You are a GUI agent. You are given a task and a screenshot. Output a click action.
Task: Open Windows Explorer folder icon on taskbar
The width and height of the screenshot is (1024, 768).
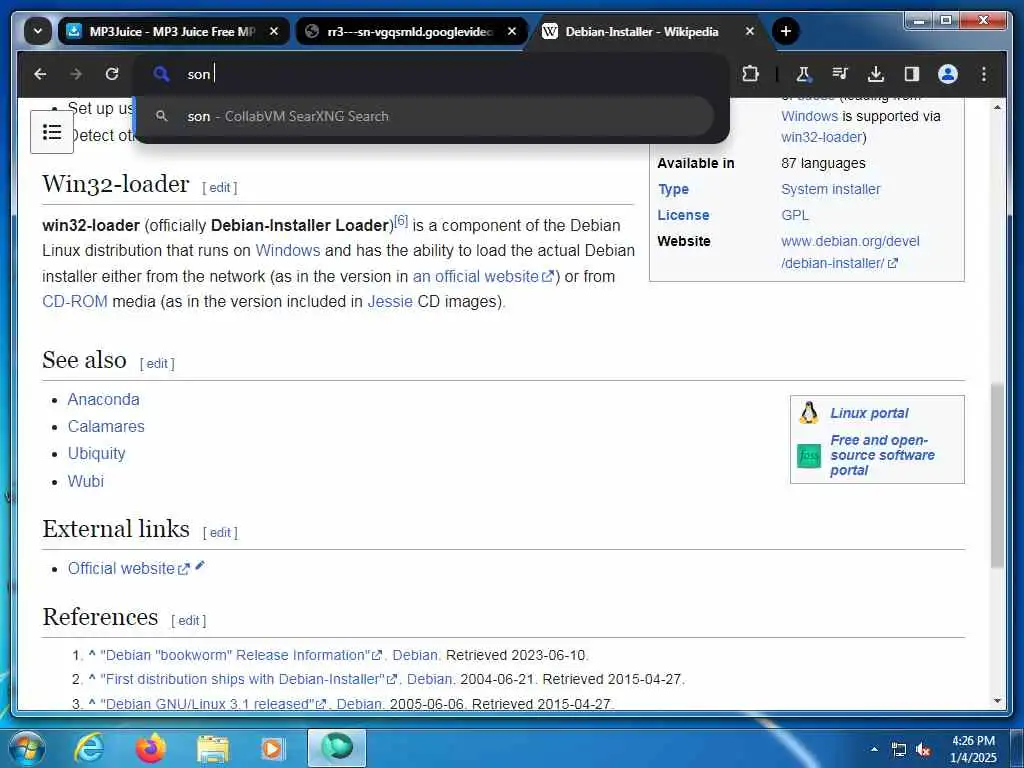[x=213, y=750]
